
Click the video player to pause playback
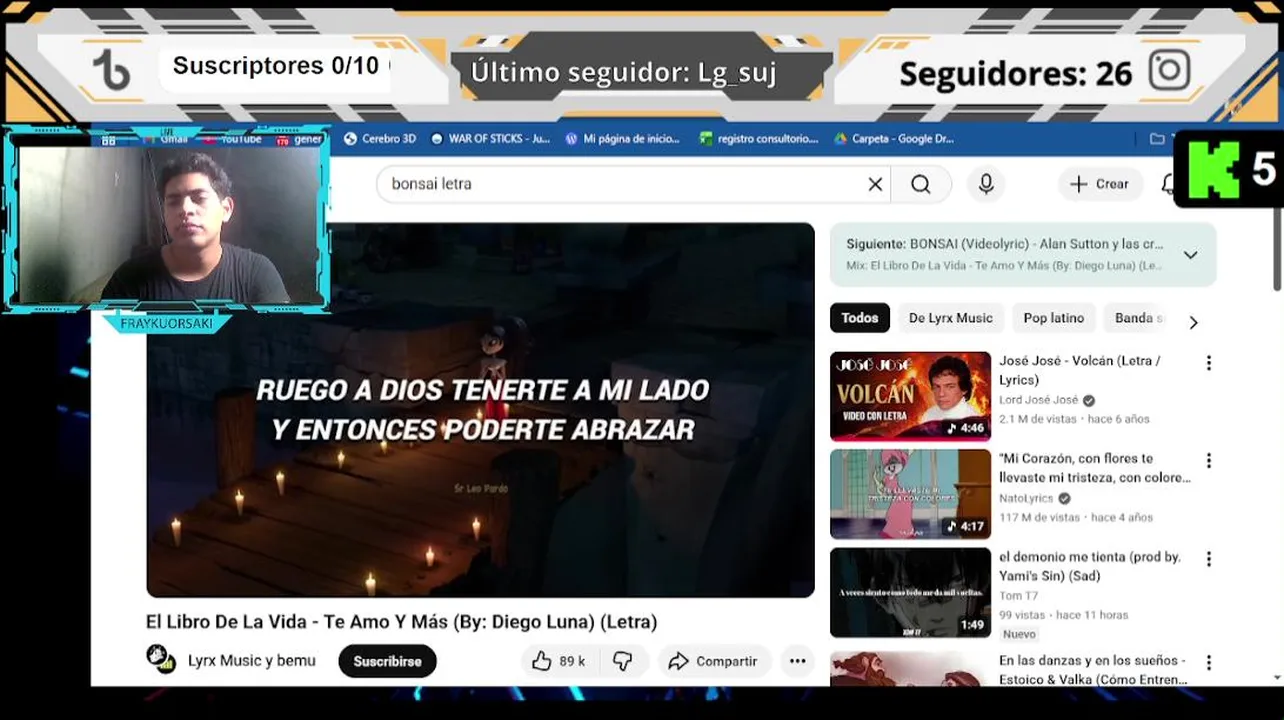pyautogui.click(x=480, y=410)
